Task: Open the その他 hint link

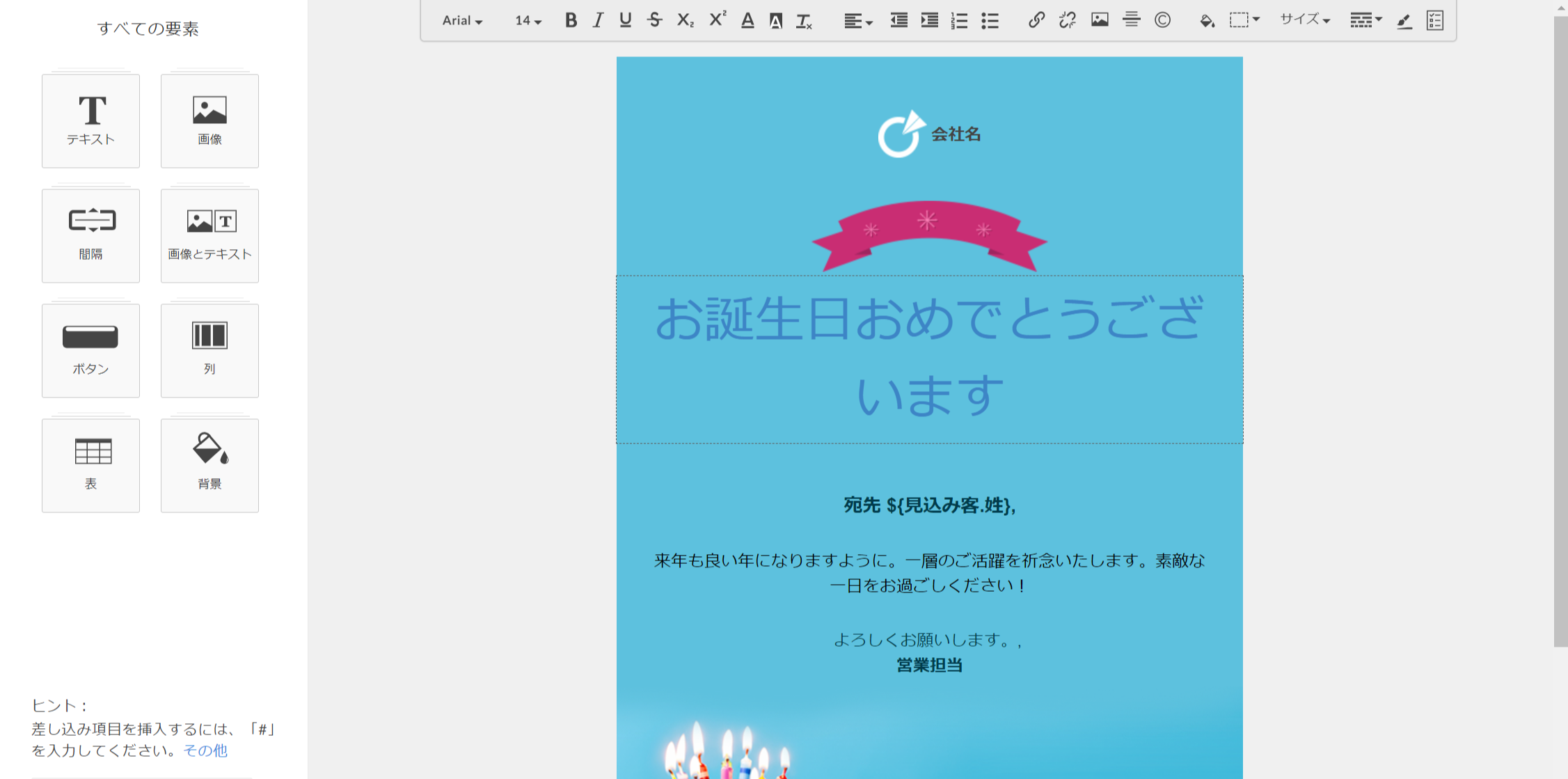Action: tap(205, 750)
